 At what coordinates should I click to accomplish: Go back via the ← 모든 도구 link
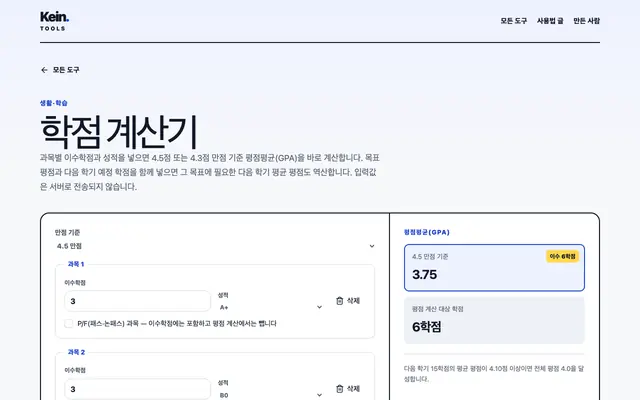pos(60,70)
